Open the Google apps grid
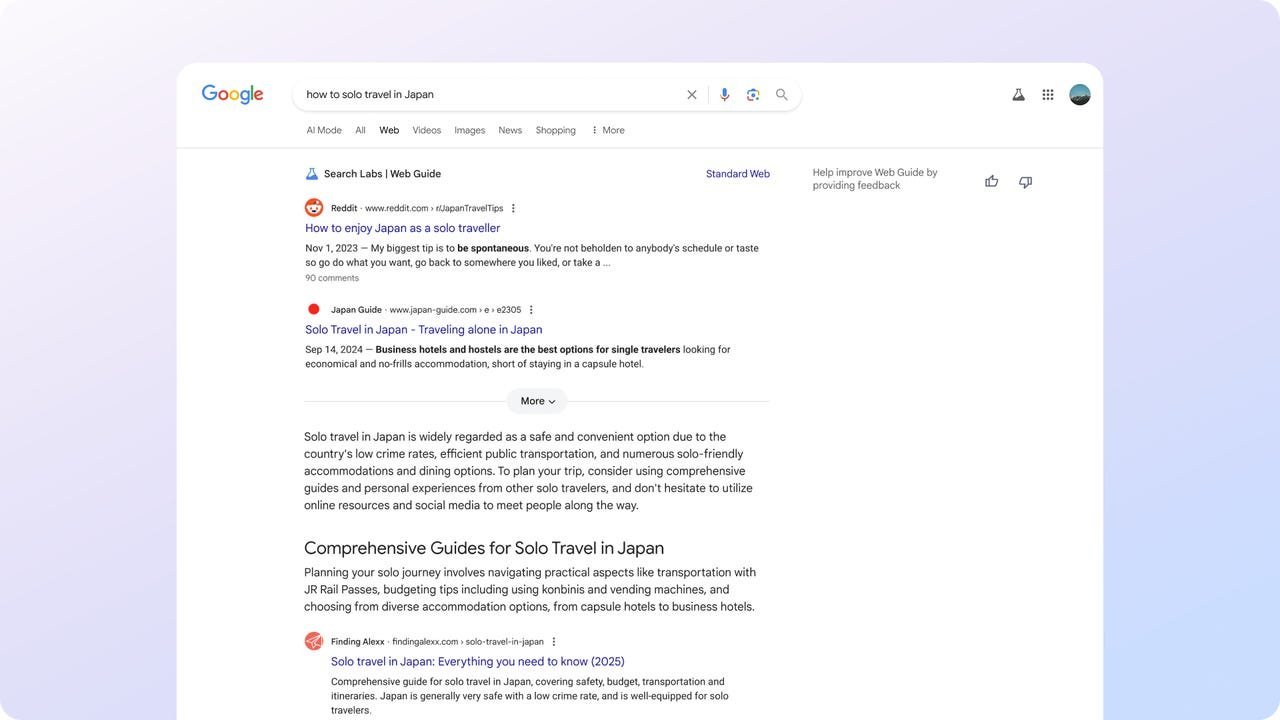This screenshot has width=1280, height=720. click(1045, 92)
